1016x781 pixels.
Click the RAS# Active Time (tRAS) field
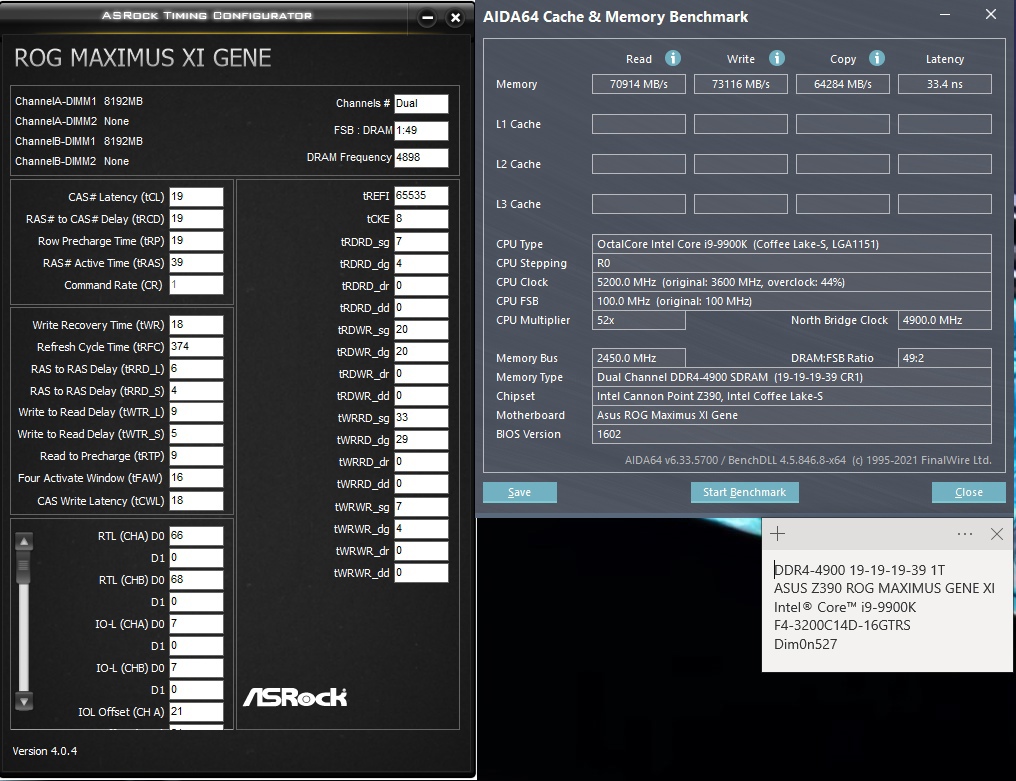196,263
